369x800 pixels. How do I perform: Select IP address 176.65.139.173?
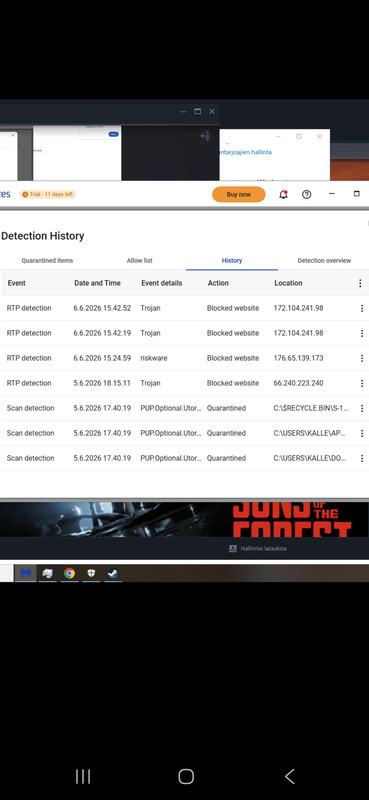click(x=298, y=358)
